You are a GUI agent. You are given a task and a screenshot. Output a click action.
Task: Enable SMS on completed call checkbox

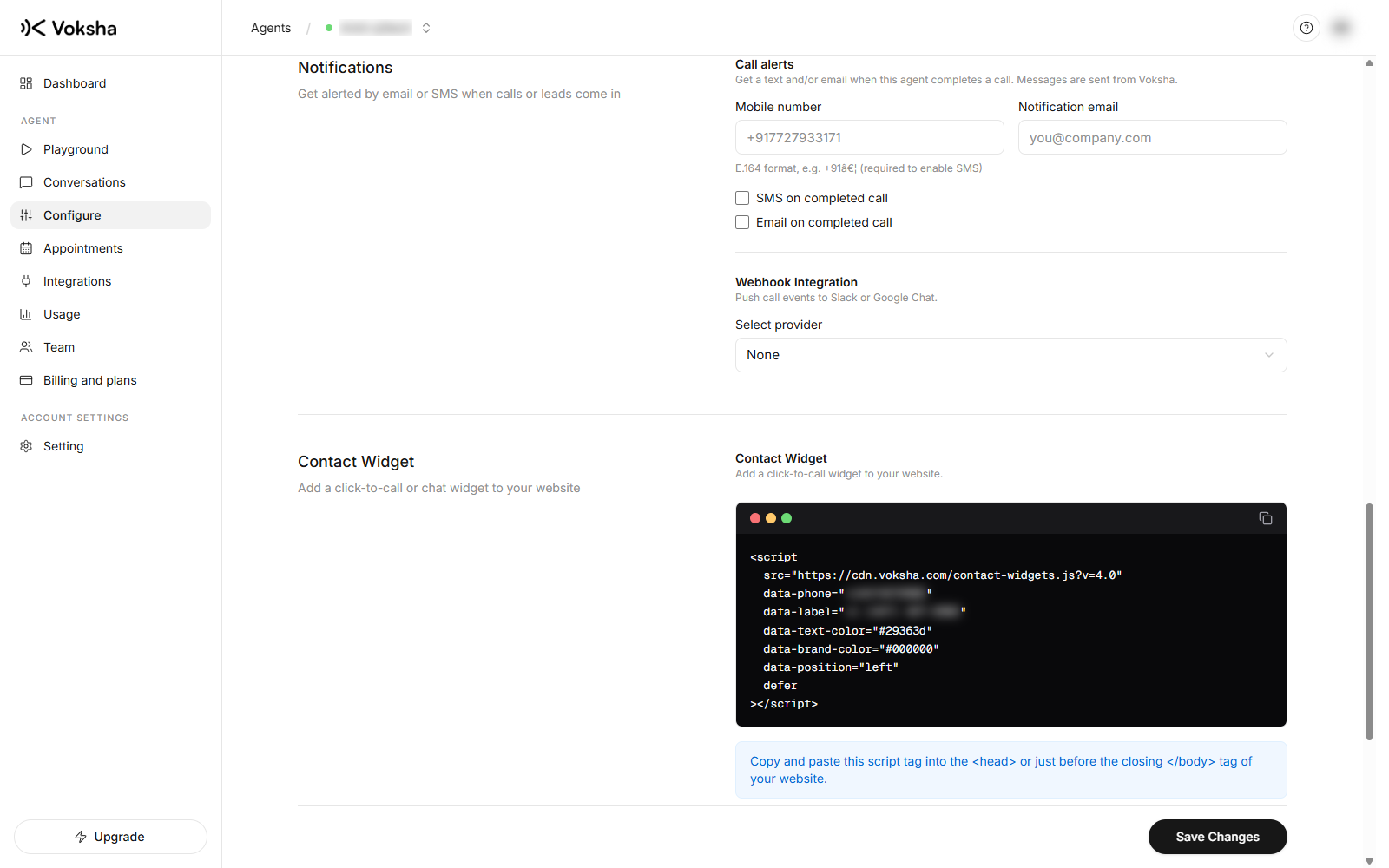pyautogui.click(x=742, y=198)
